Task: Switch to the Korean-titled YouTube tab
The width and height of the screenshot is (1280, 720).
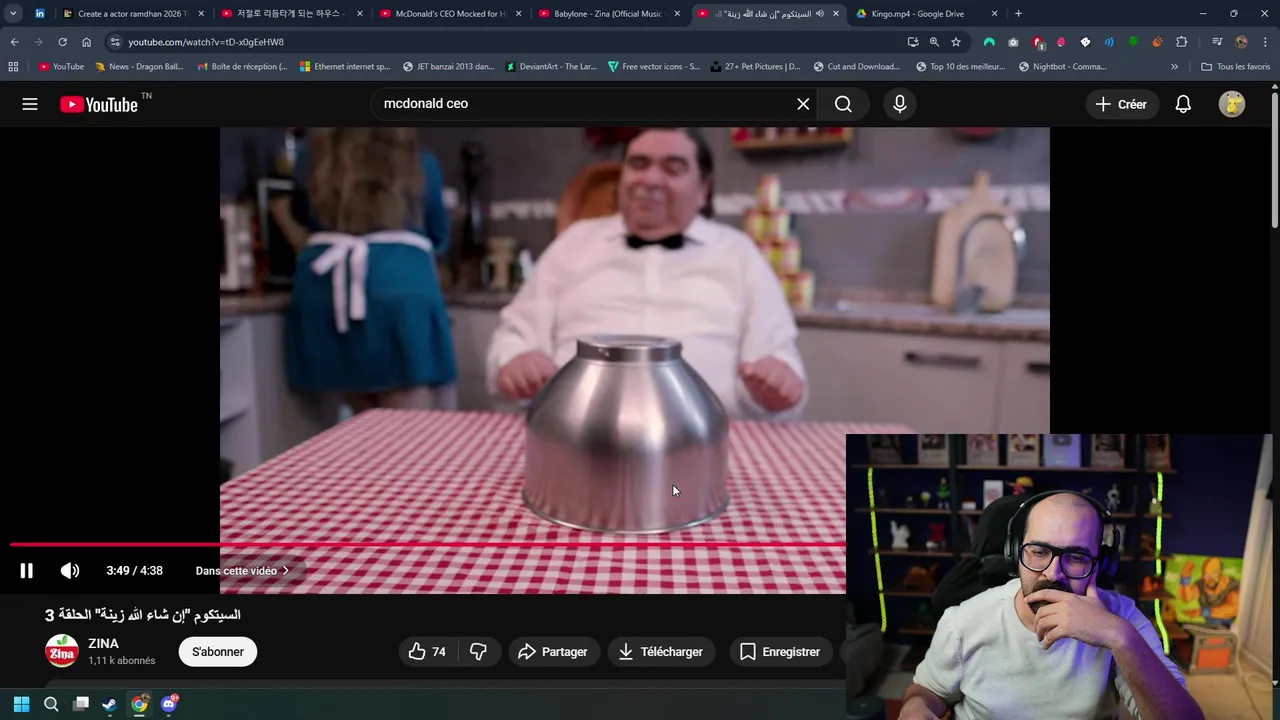Action: (290, 14)
